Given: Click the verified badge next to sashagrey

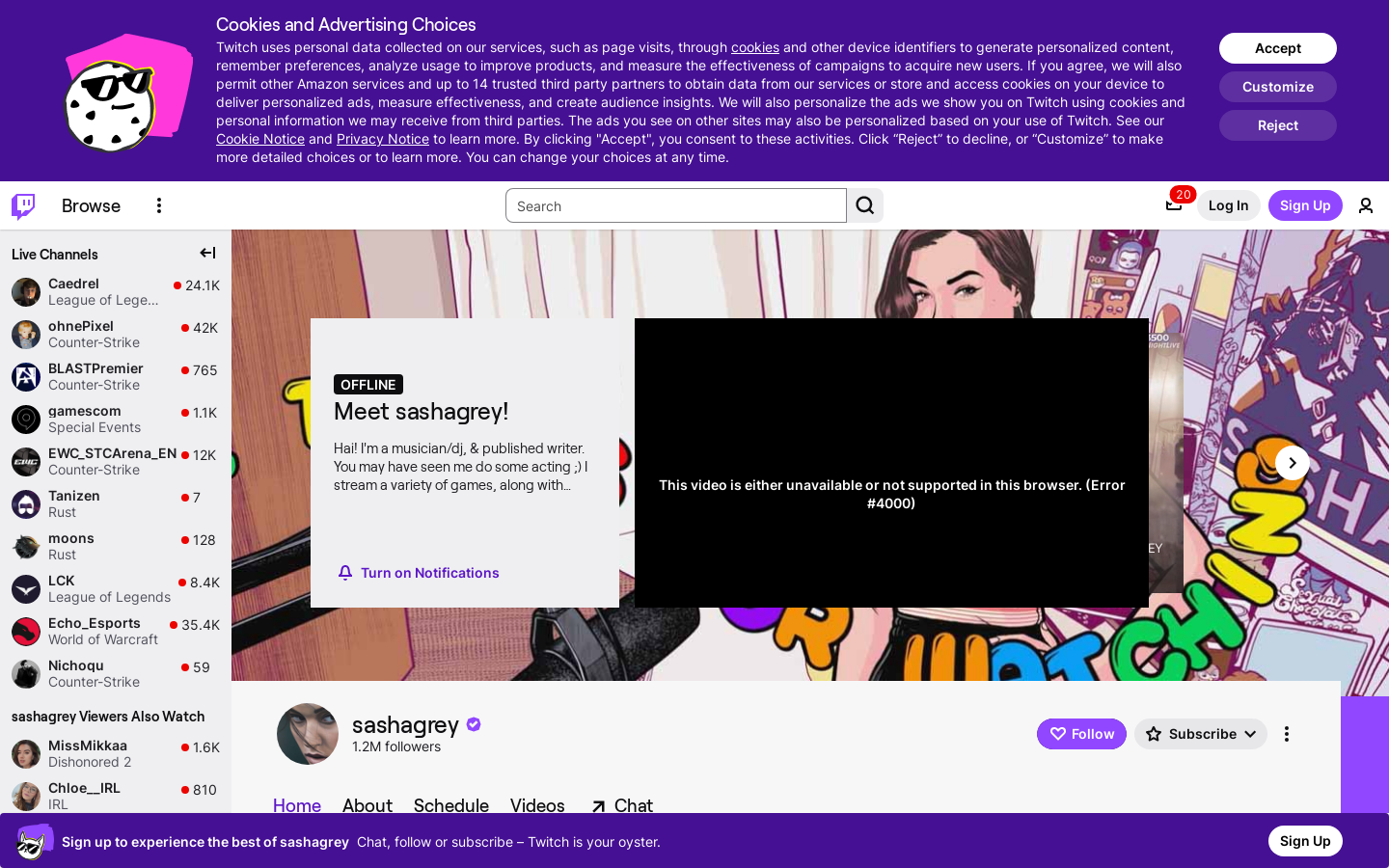Looking at the screenshot, I should pyautogui.click(x=474, y=724).
